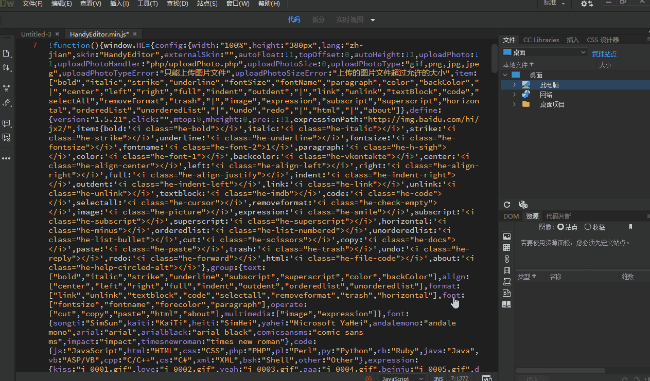The image size is (650, 381).
Task: Click the Expand All code icon in left toolbar
Action: (6, 88)
